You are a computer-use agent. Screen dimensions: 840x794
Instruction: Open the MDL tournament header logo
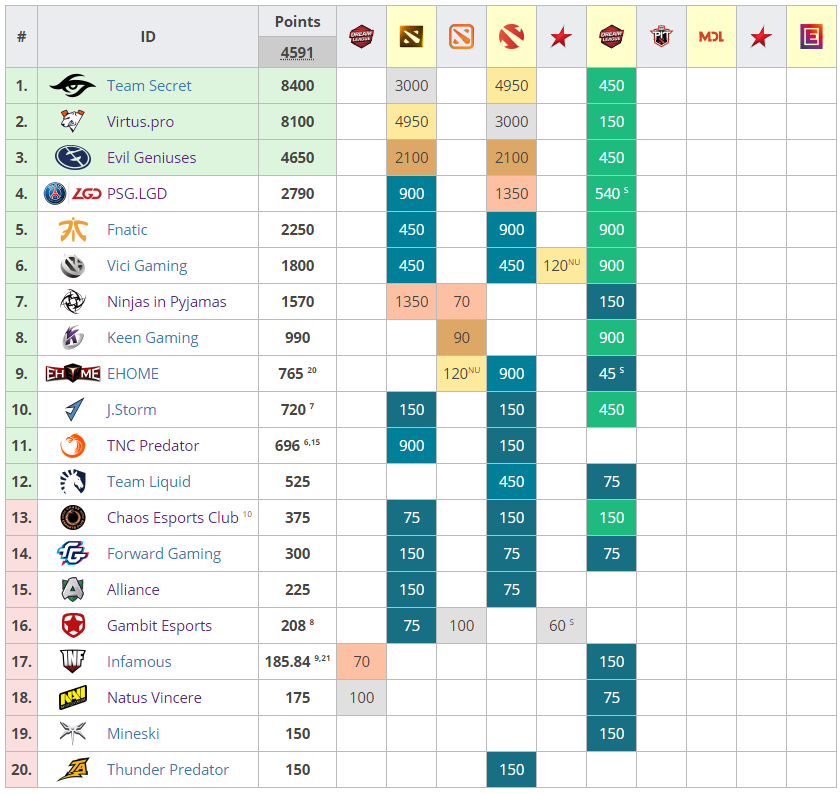point(711,37)
